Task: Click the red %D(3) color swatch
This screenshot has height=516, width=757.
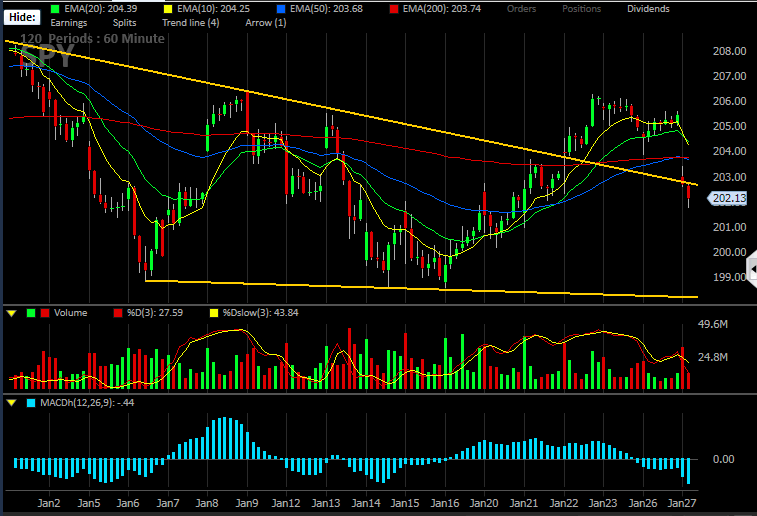Action: [x=118, y=313]
